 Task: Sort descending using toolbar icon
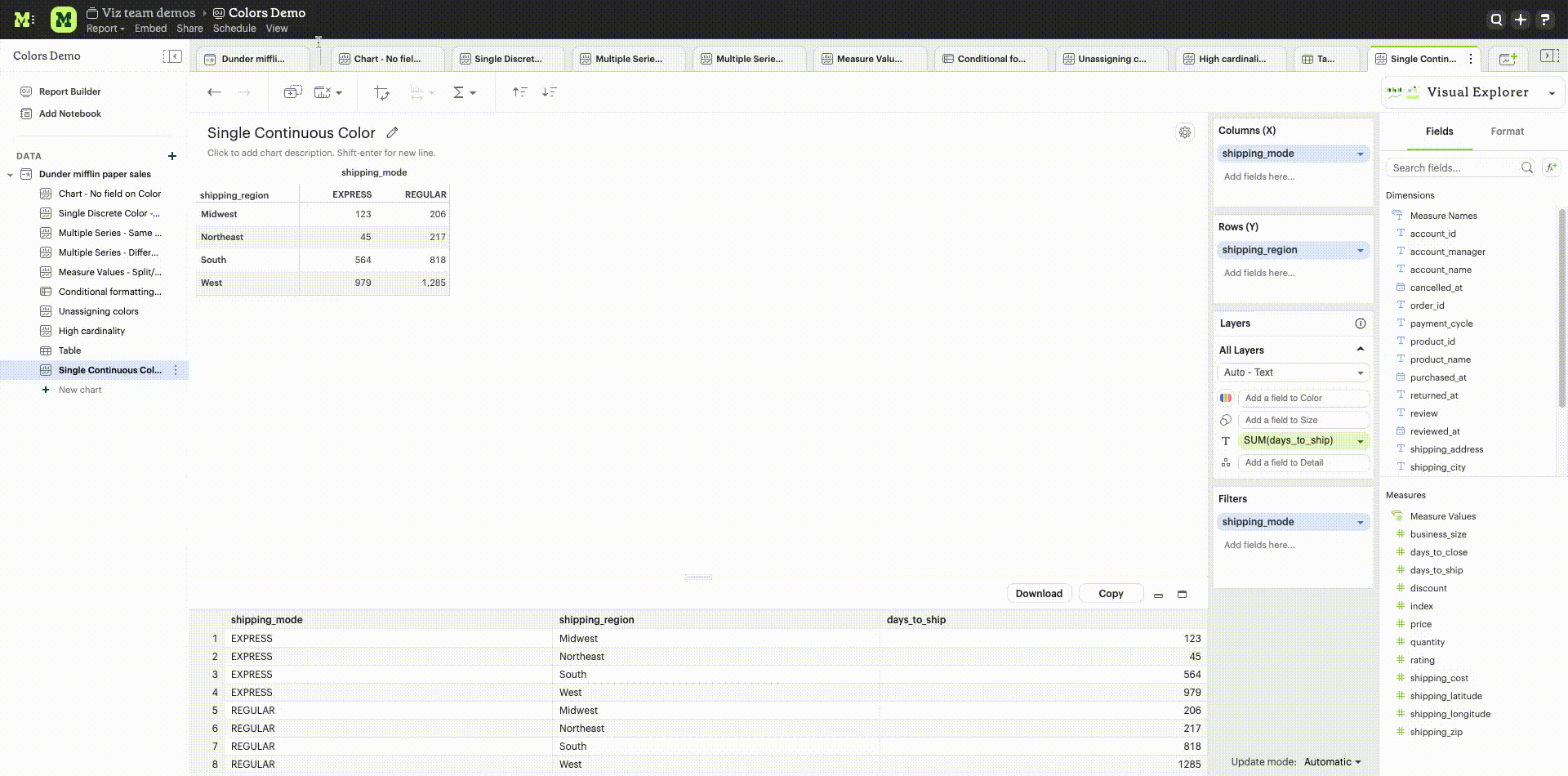click(x=550, y=92)
